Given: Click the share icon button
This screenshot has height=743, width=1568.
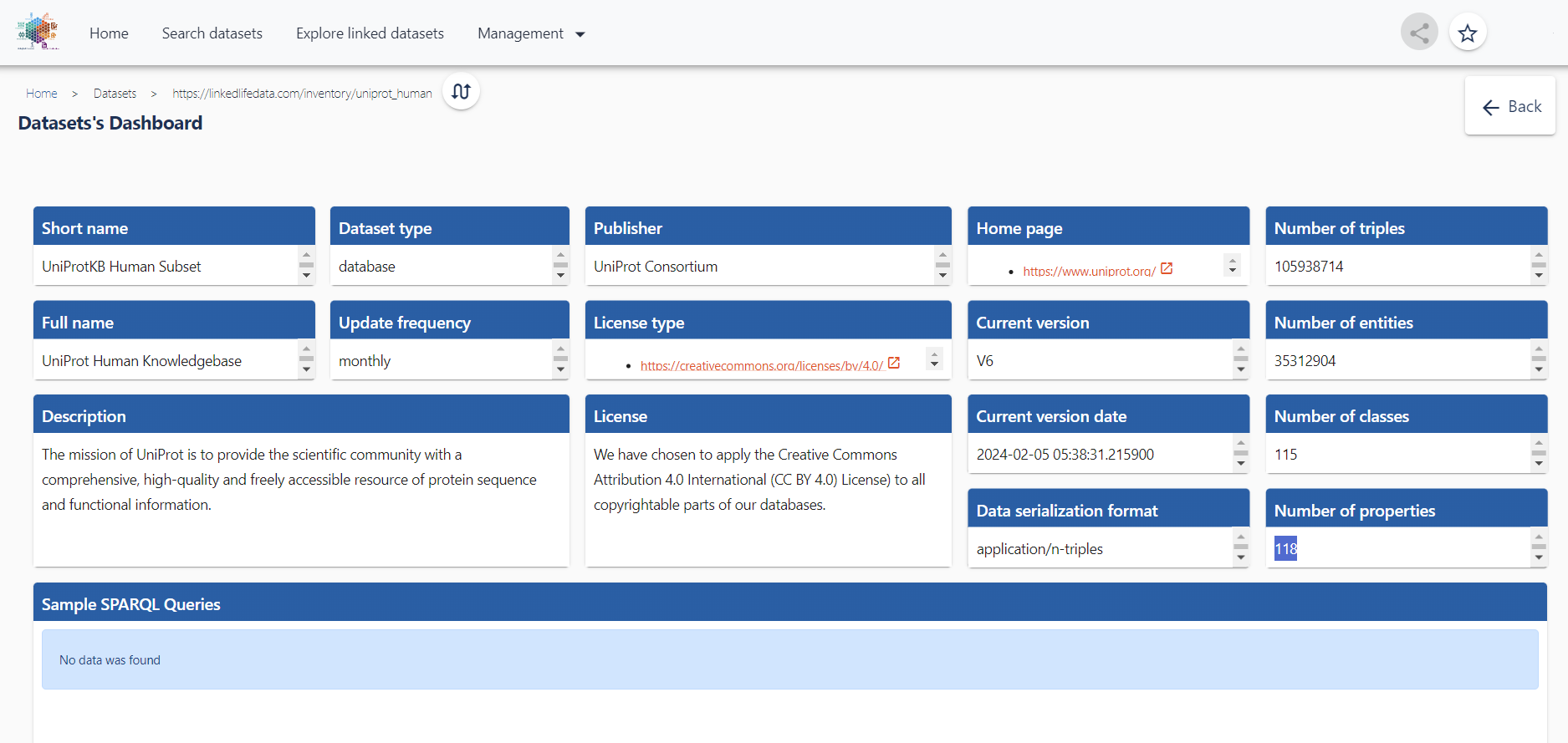Looking at the screenshot, I should (x=1419, y=33).
